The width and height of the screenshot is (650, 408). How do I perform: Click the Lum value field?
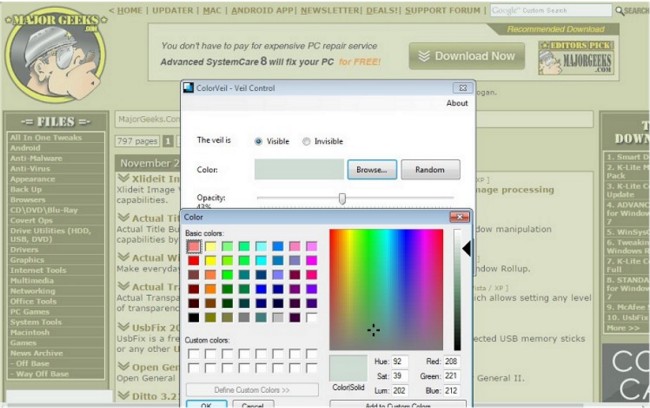tap(399, 391)
